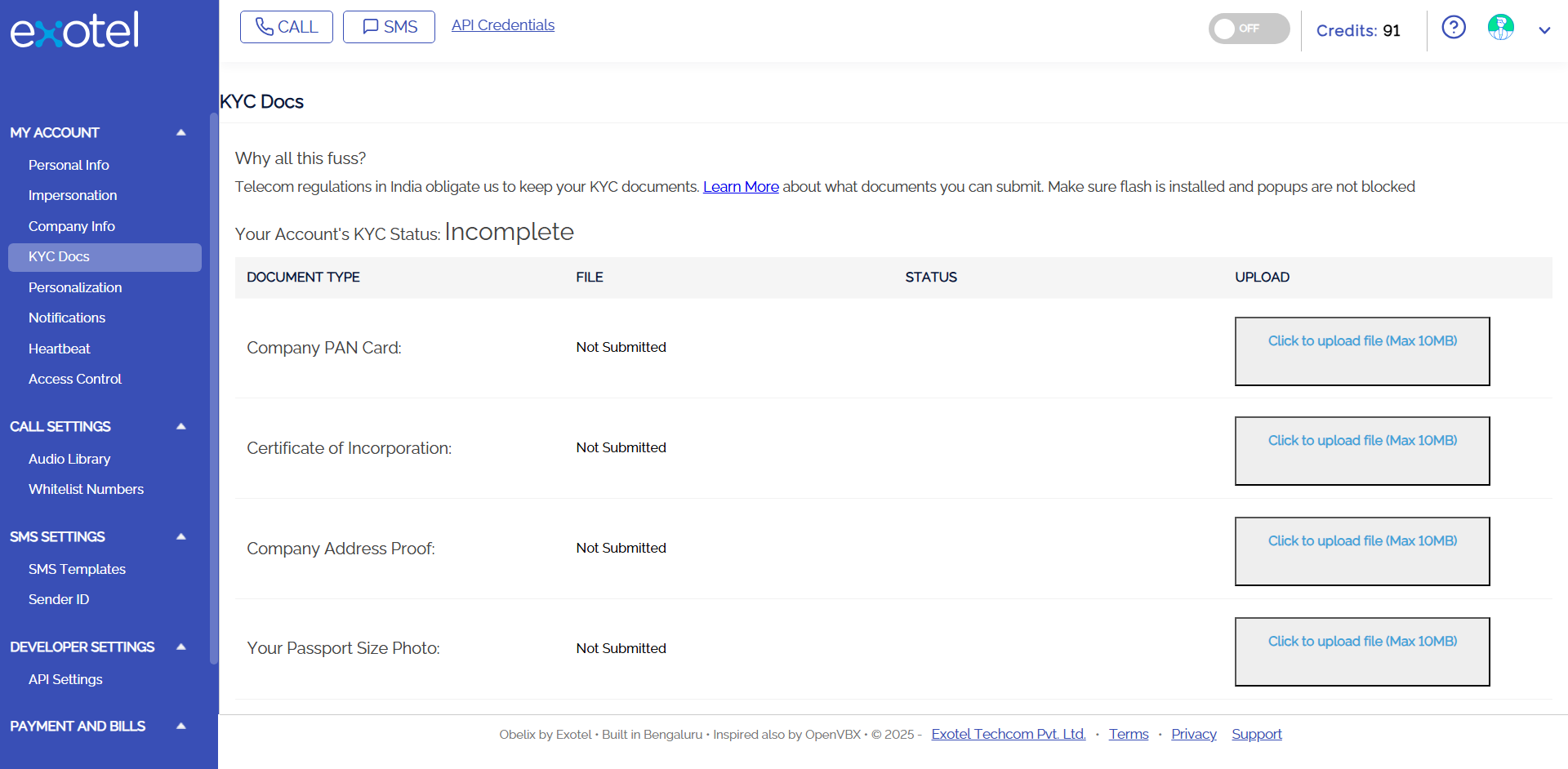Select Audio Library in sidebar
This screenshot has width=1568, height=769.
(69, 459)
